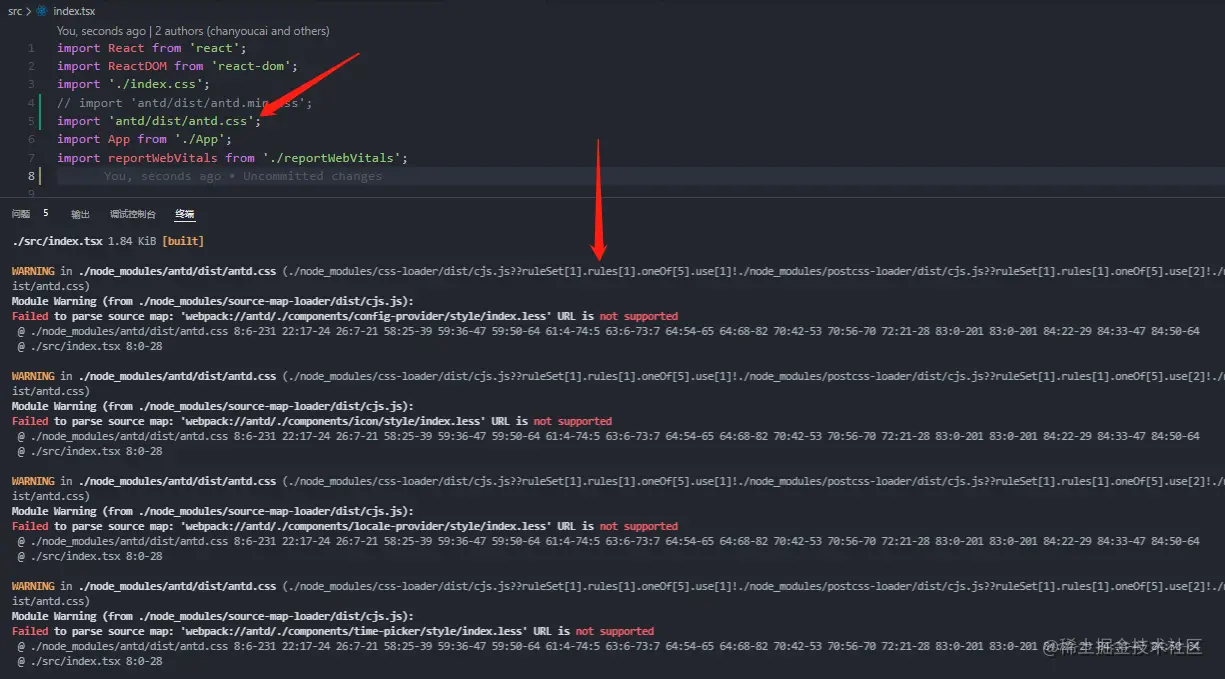Click the GitLens blame annotation on line 8
Viewport: 1225px width, 679px height.
click(244, 175)
